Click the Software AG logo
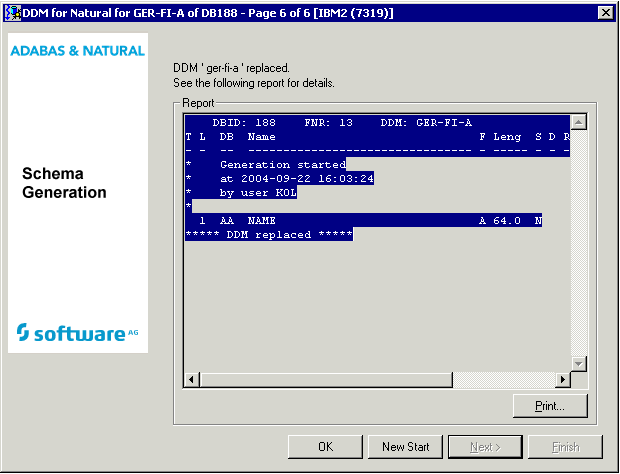This screenshot has width=620, height=474. [x=78, y=333]
